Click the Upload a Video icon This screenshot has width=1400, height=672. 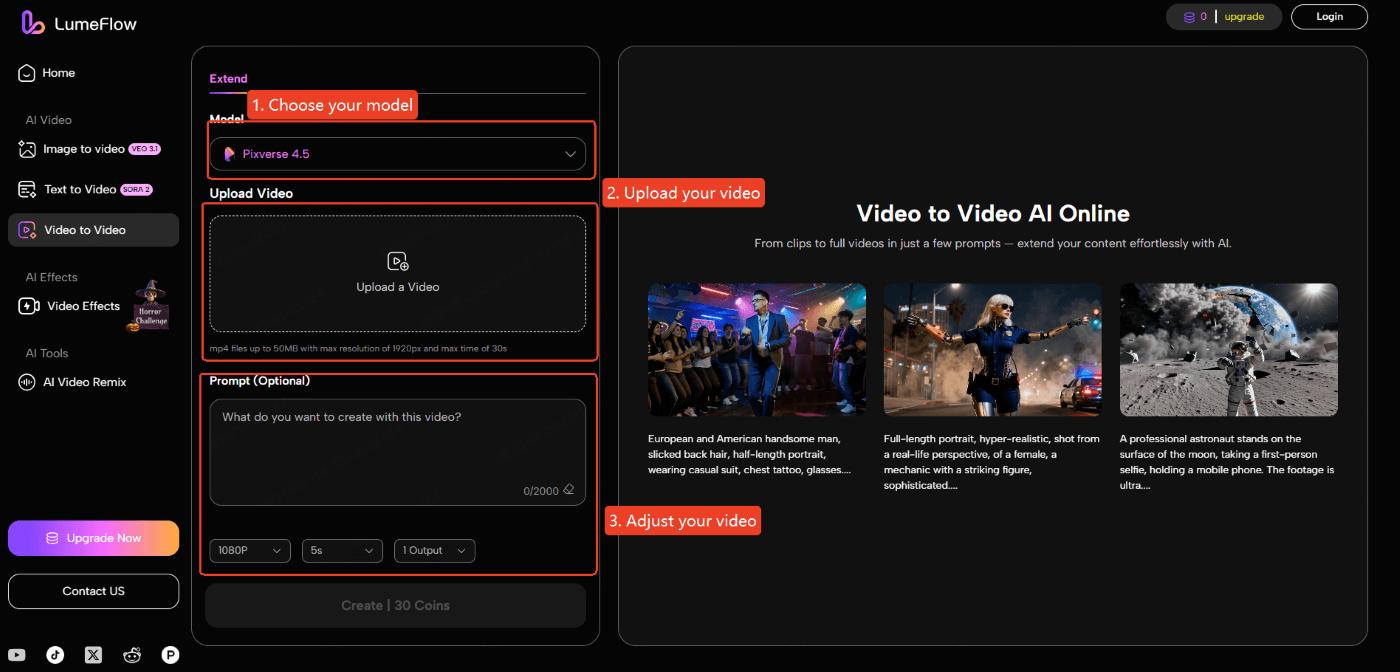click(x=398, y=261)
